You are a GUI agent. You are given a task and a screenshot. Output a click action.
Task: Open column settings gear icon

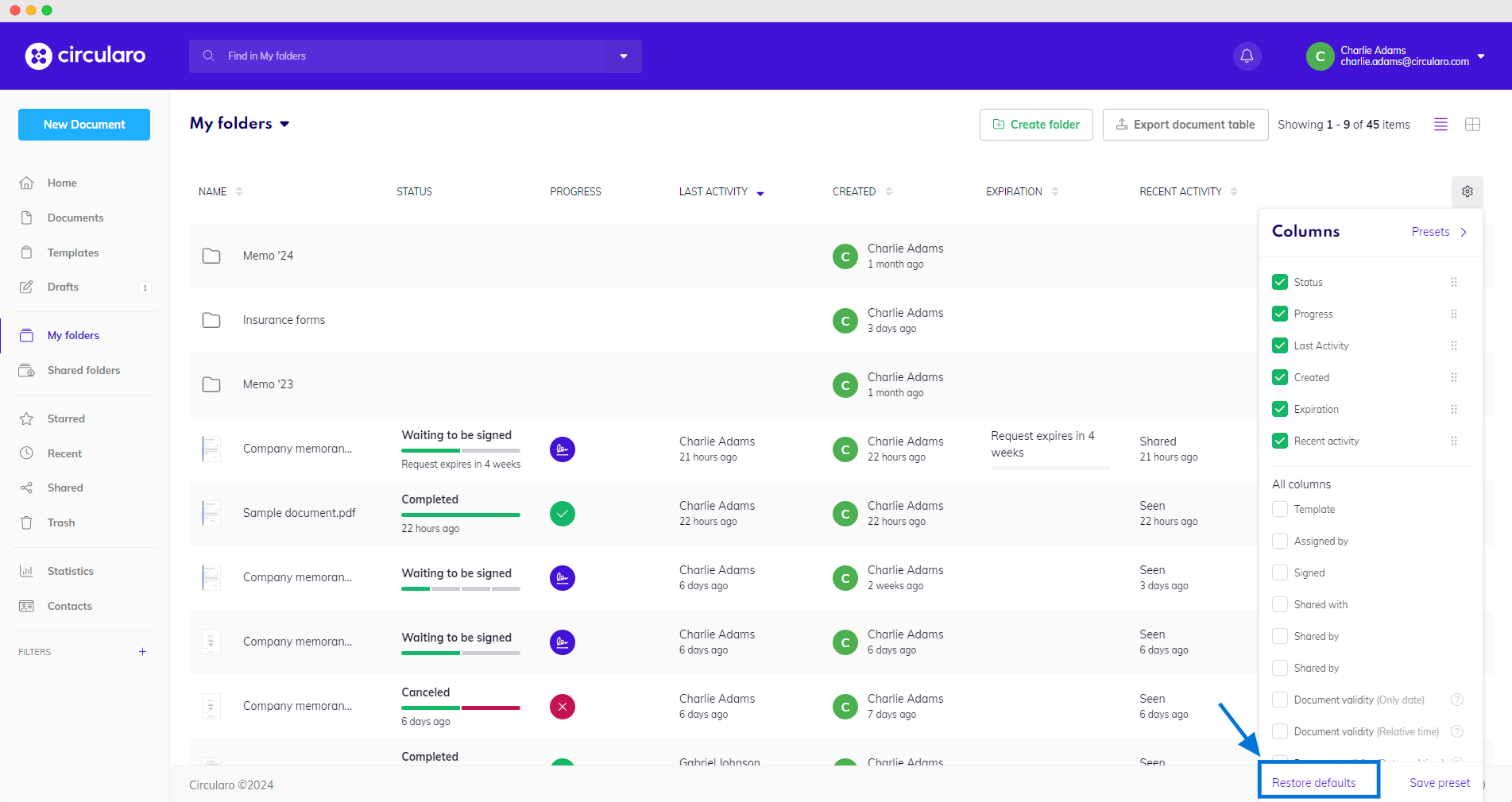pyautogui.click(x=1467, y=191)
